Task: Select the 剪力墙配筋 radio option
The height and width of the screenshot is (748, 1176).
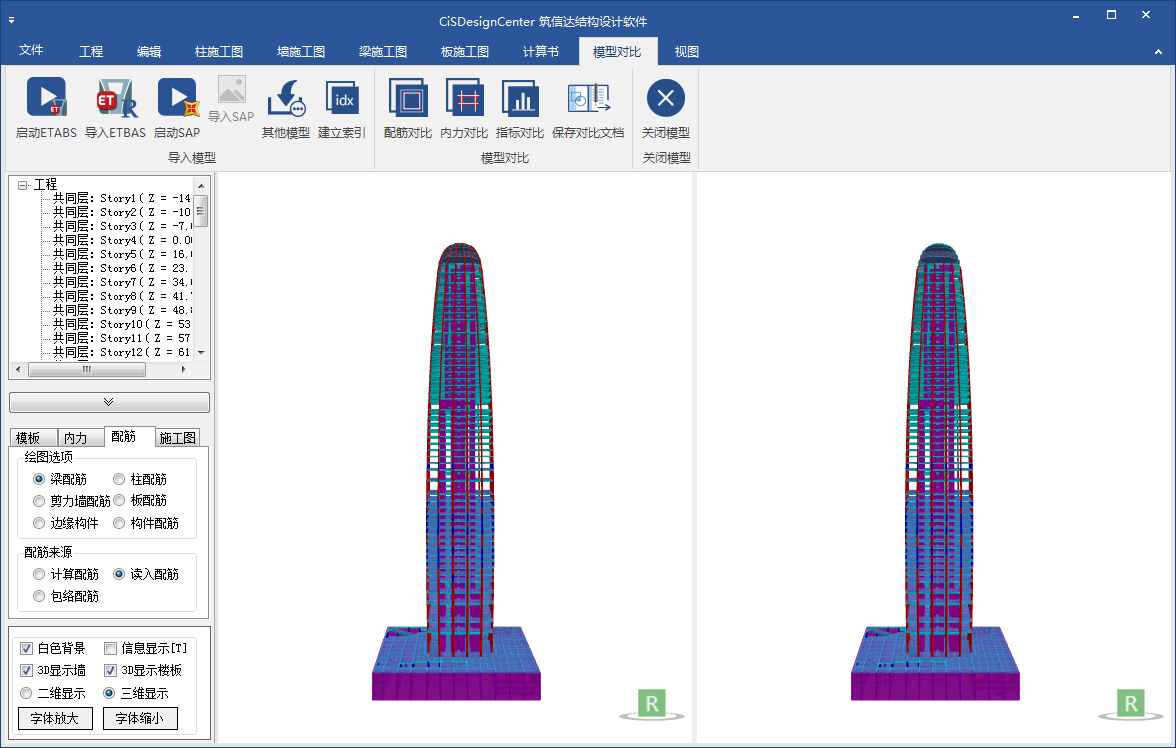Action: click(x=39, y=500)
